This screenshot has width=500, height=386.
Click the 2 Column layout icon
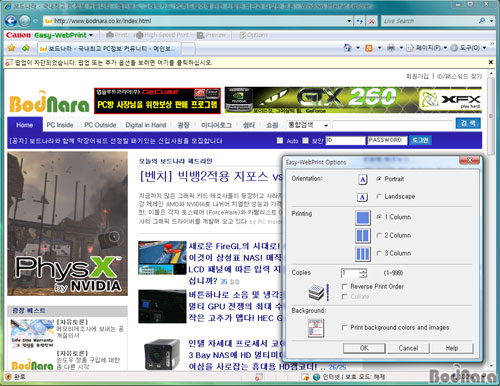pos(363,235)
